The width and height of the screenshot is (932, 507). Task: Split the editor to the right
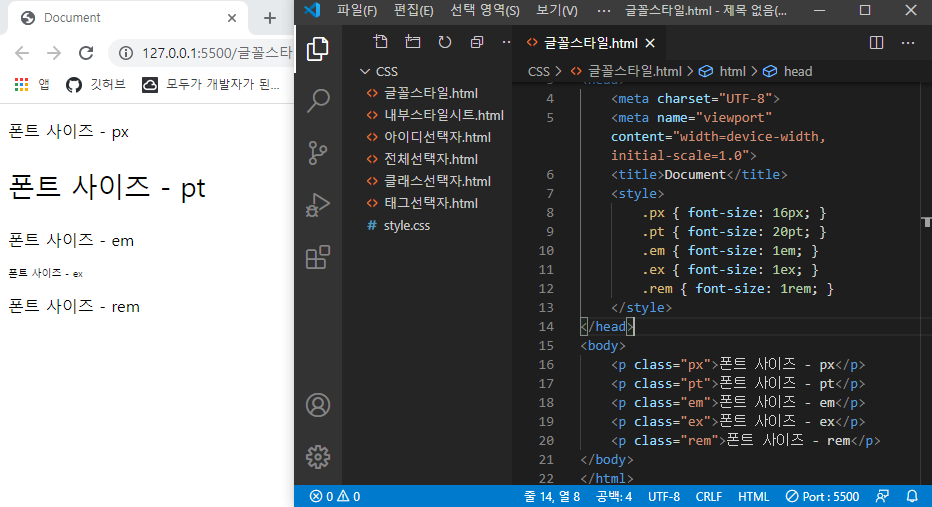[876, 43]
